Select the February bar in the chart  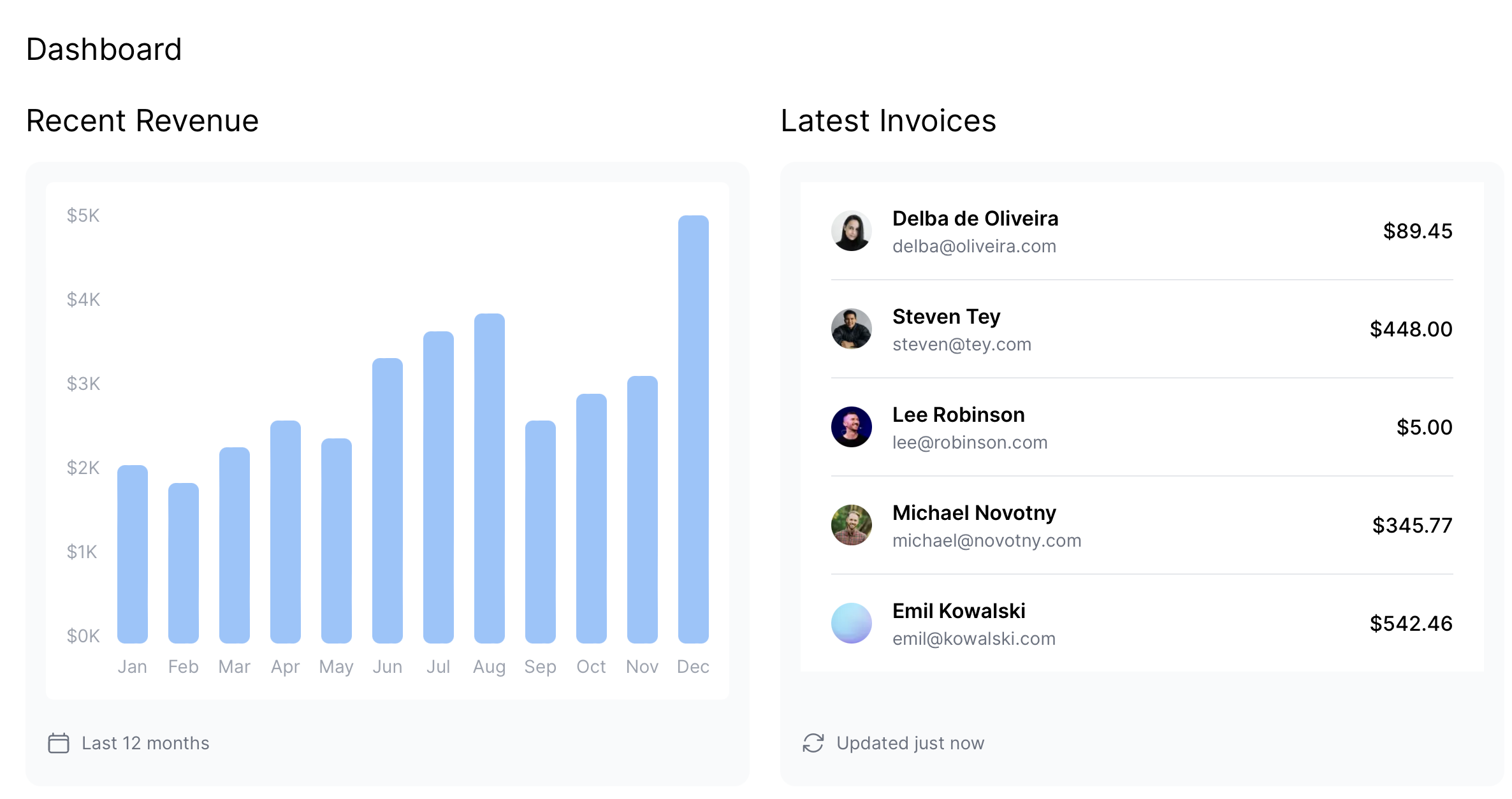(183, 563)
